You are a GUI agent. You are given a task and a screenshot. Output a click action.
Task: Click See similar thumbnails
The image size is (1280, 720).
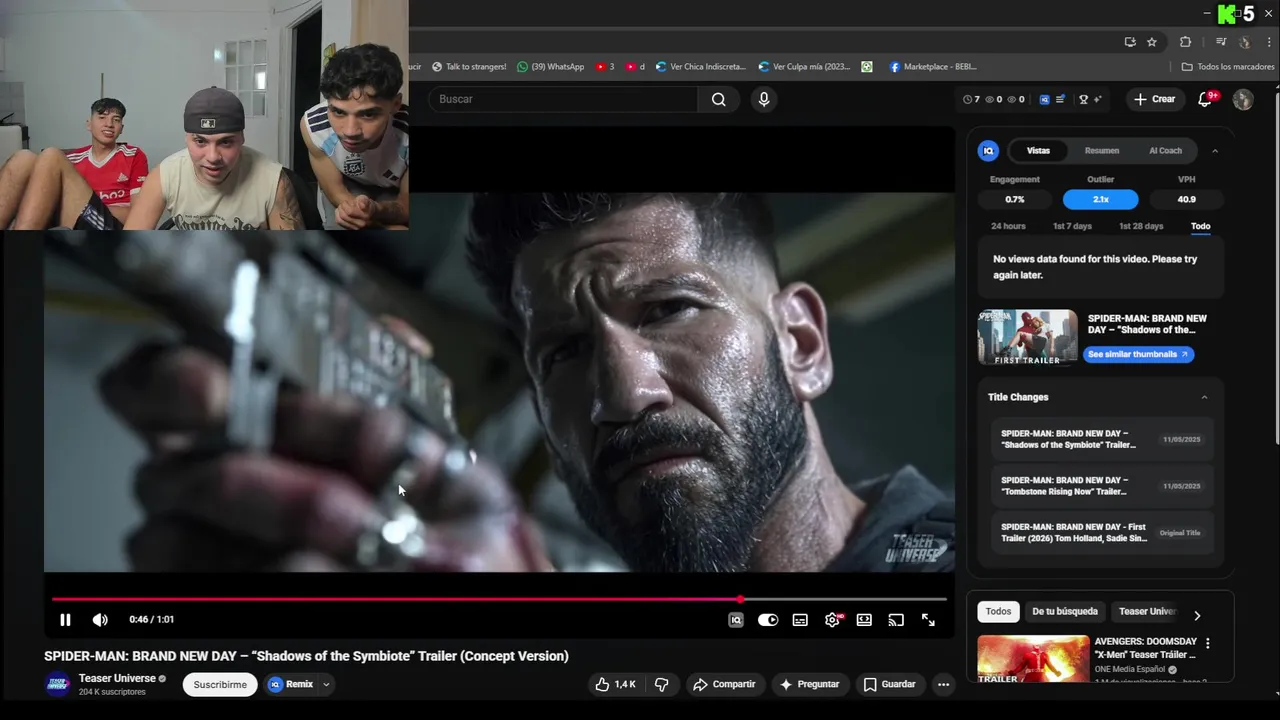tap(1138, 354)
